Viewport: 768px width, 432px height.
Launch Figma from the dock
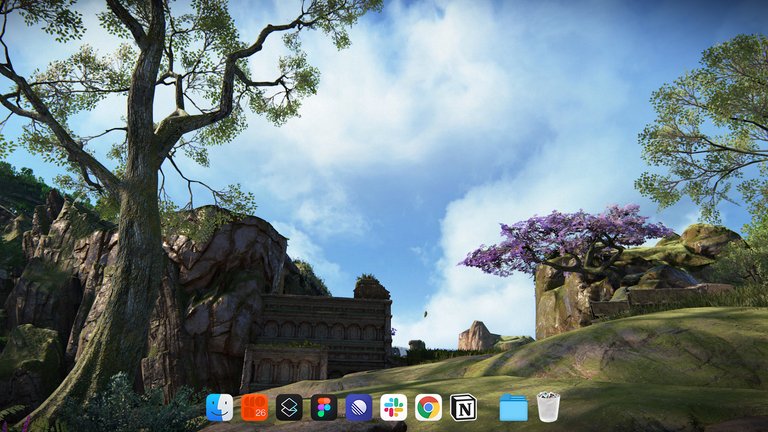[x=324, y=408]
